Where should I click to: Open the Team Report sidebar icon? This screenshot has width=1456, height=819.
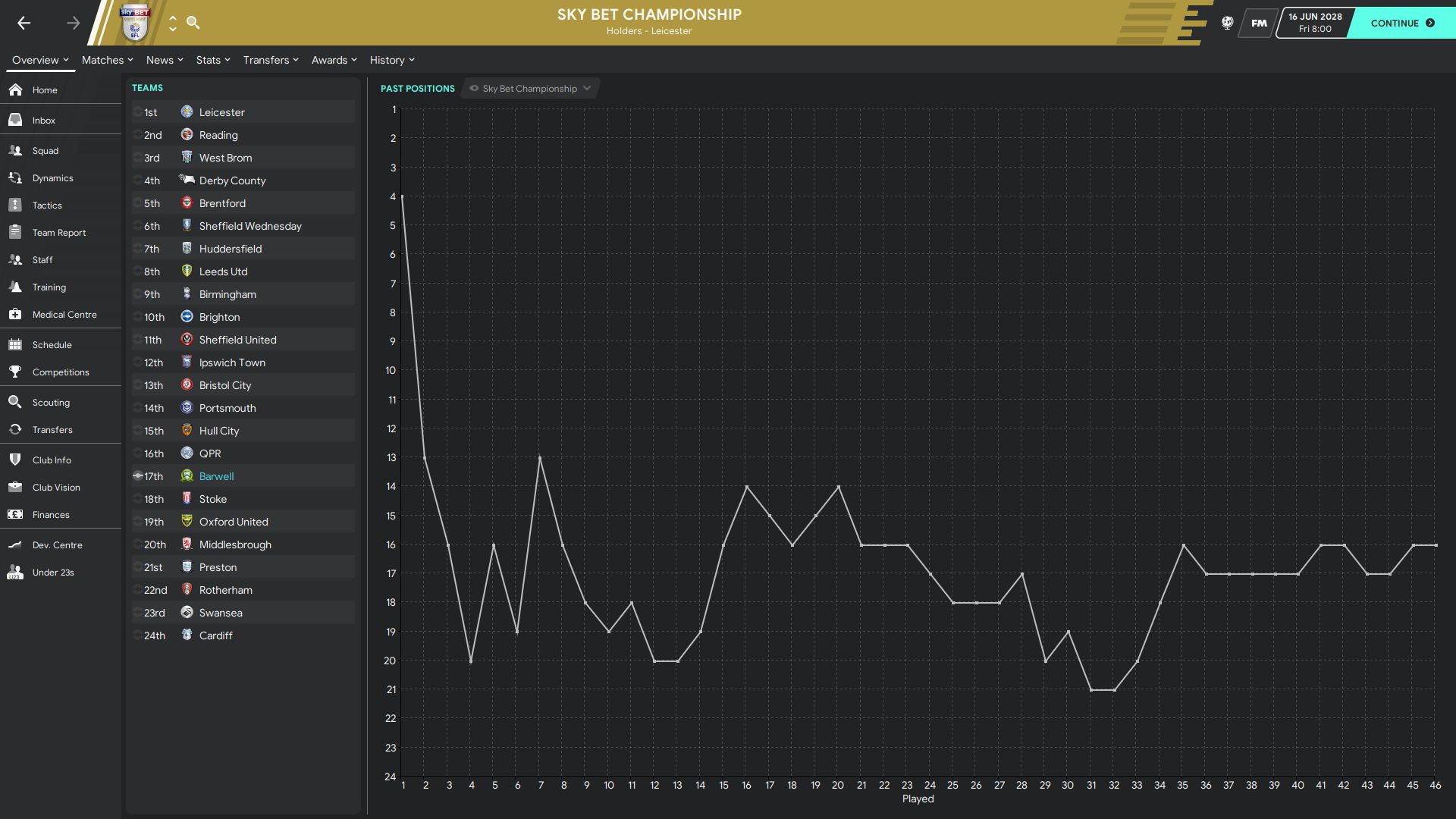pyautogui.click(x=15, y=232)
